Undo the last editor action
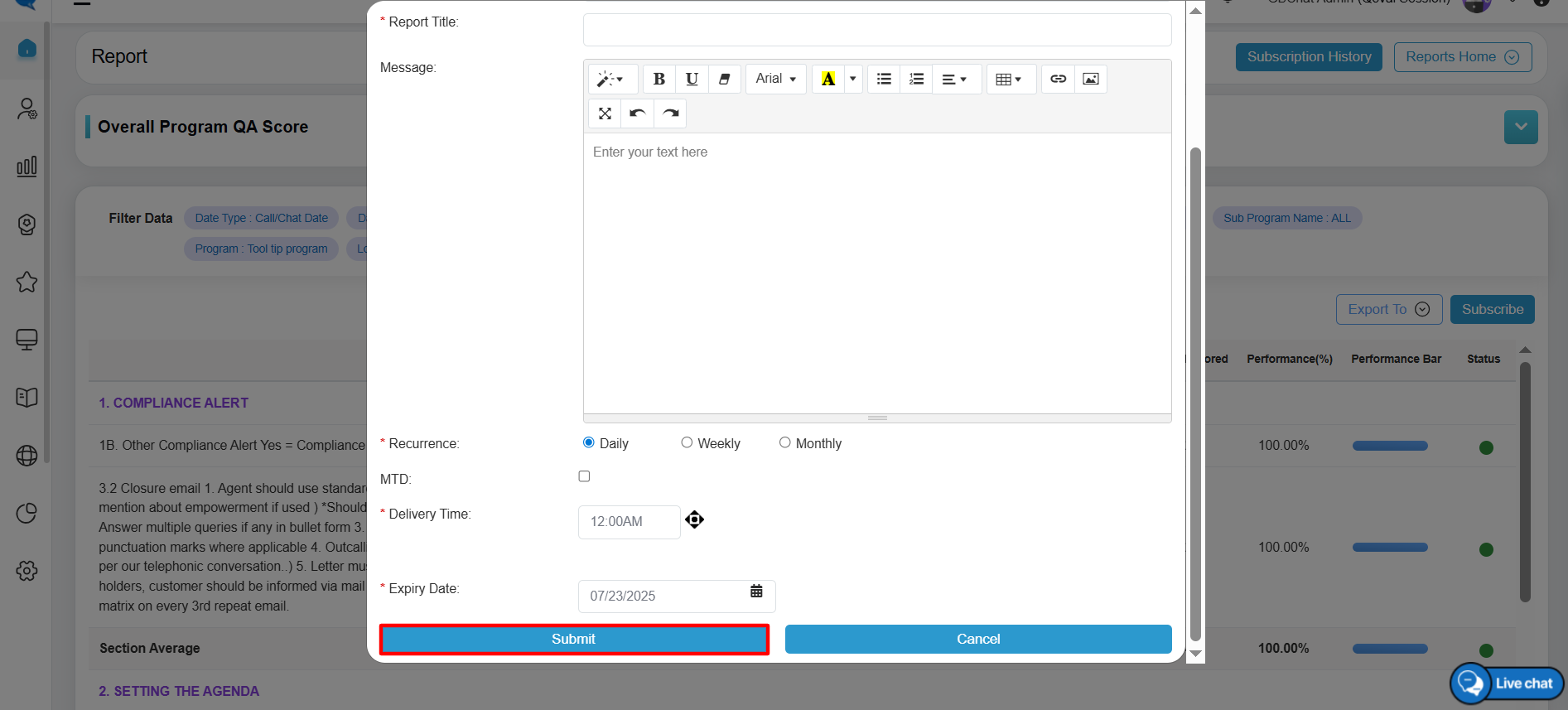This screenshot has width=1568, height=710. [x=637, y=114]
